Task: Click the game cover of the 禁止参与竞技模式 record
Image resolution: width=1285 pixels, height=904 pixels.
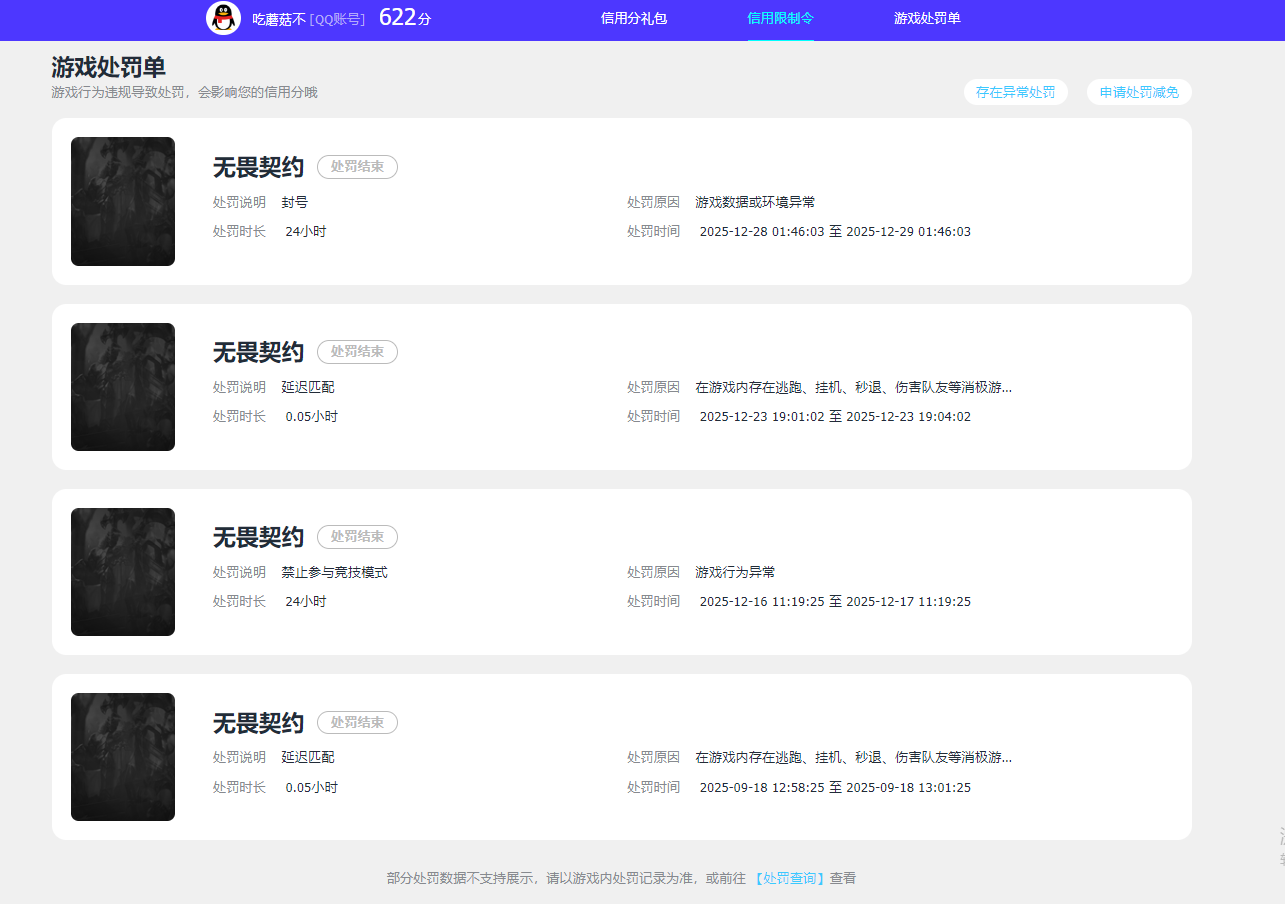Action: [122, 571]
